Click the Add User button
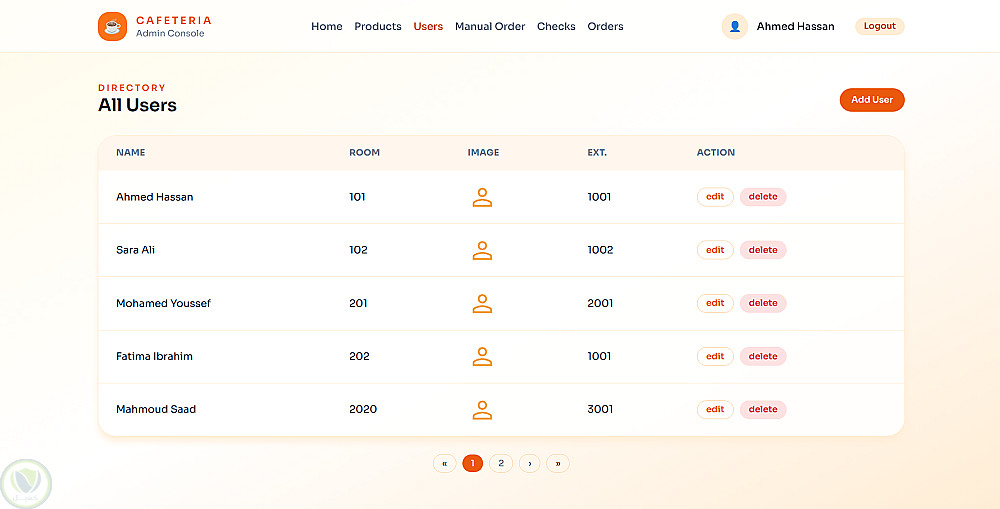The width and height of the screenshot is (1000, 509). coord(872,100)
